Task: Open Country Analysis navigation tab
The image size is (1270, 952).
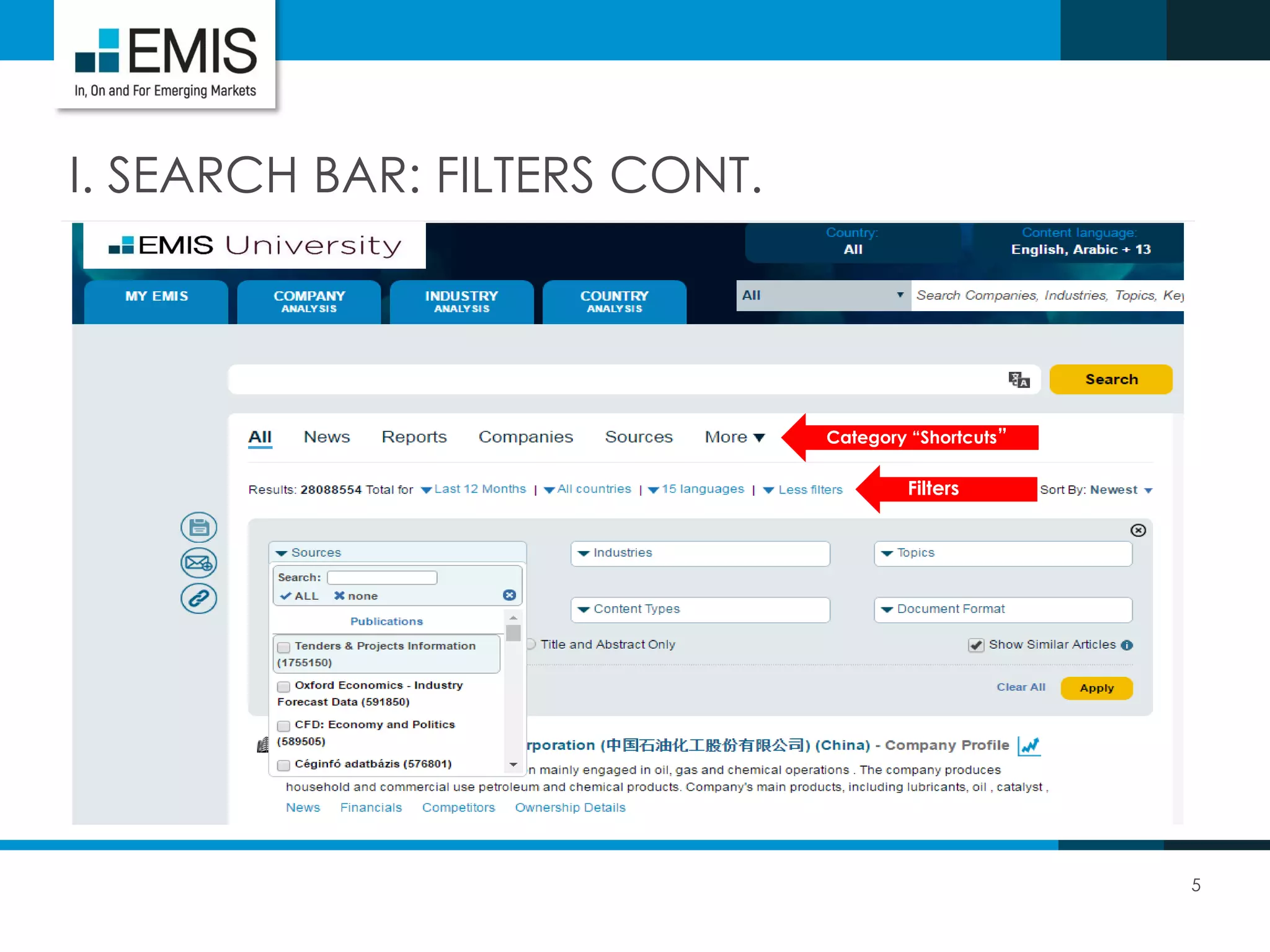Action: click(x=614, y=302)
